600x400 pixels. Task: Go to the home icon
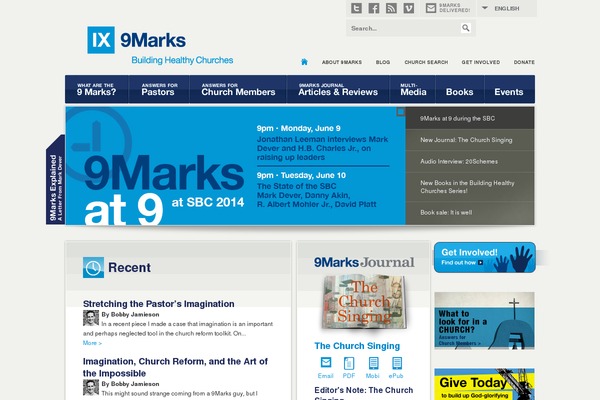304,62
